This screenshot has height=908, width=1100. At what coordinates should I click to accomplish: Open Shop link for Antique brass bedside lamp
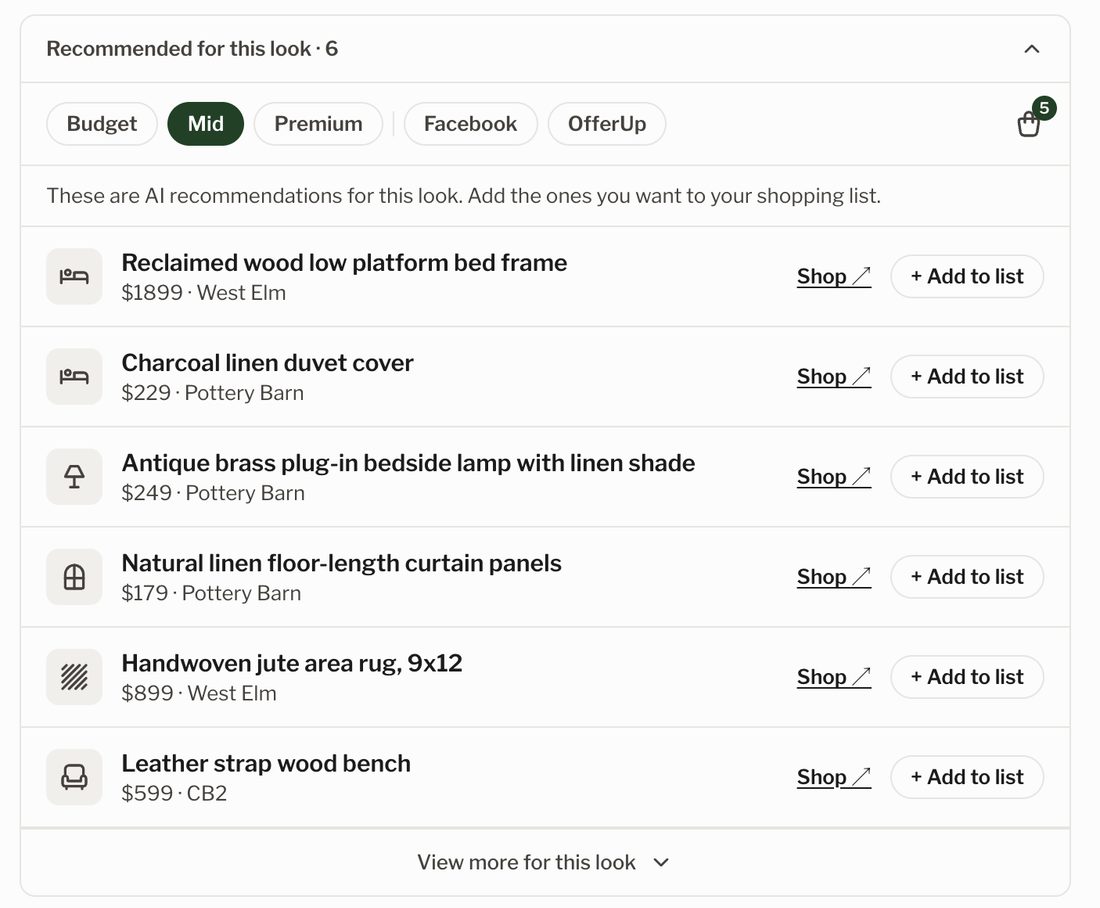[x=834, y=477]
